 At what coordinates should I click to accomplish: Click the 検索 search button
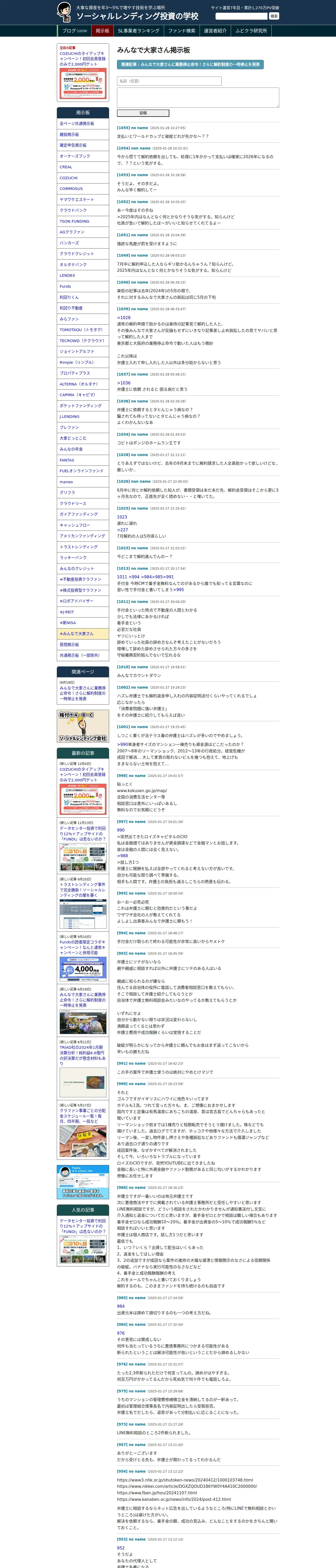(x=274, y=16)
